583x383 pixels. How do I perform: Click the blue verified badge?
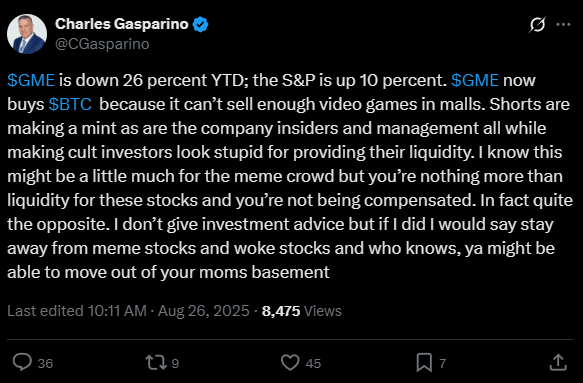201,25
